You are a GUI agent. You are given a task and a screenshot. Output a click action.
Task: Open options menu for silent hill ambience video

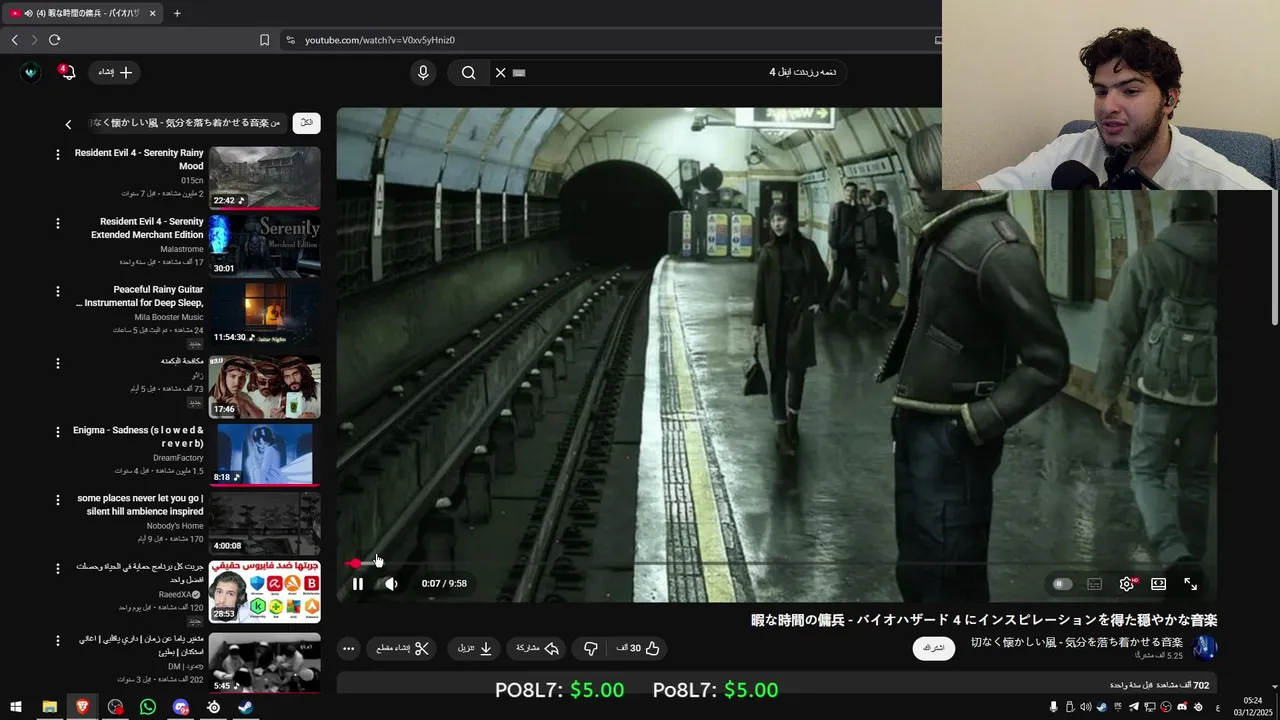pyautogui.click(x=57, y=500)
